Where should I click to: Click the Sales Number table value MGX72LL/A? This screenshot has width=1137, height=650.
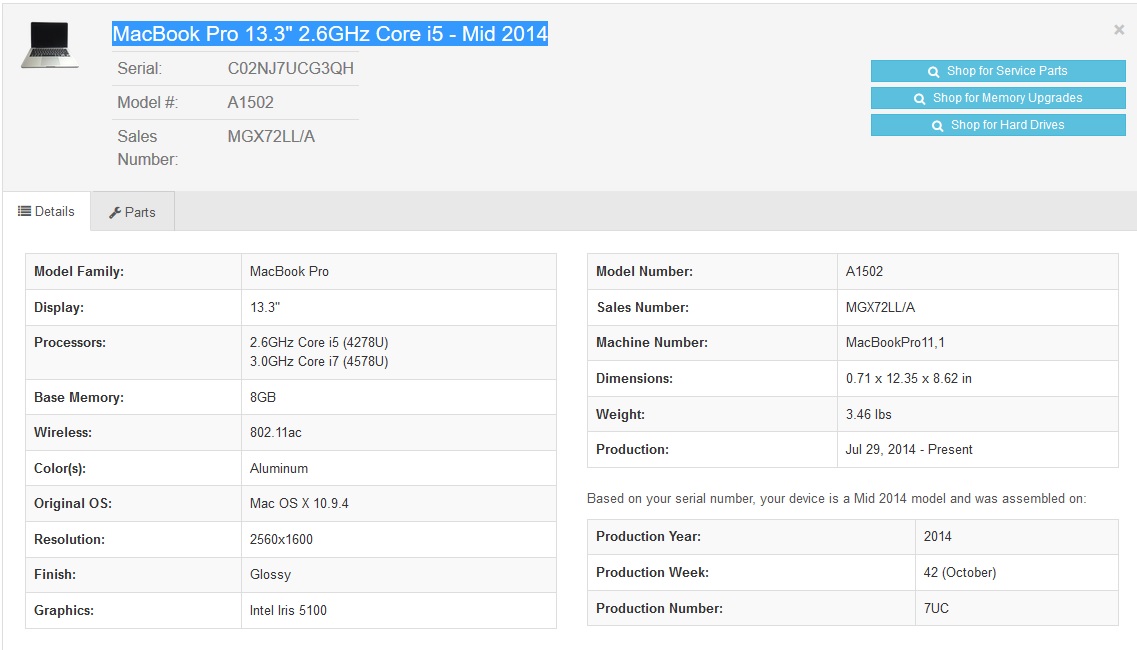coord(880,308)
